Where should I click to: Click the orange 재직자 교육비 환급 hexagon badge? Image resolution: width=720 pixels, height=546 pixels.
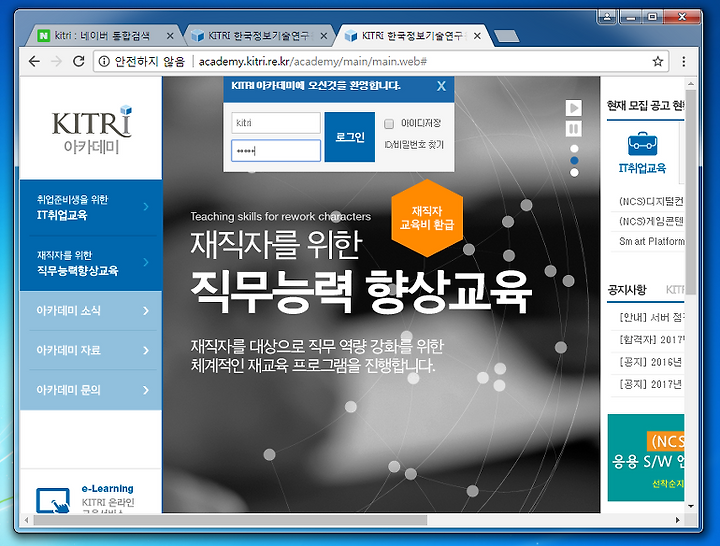427,218
